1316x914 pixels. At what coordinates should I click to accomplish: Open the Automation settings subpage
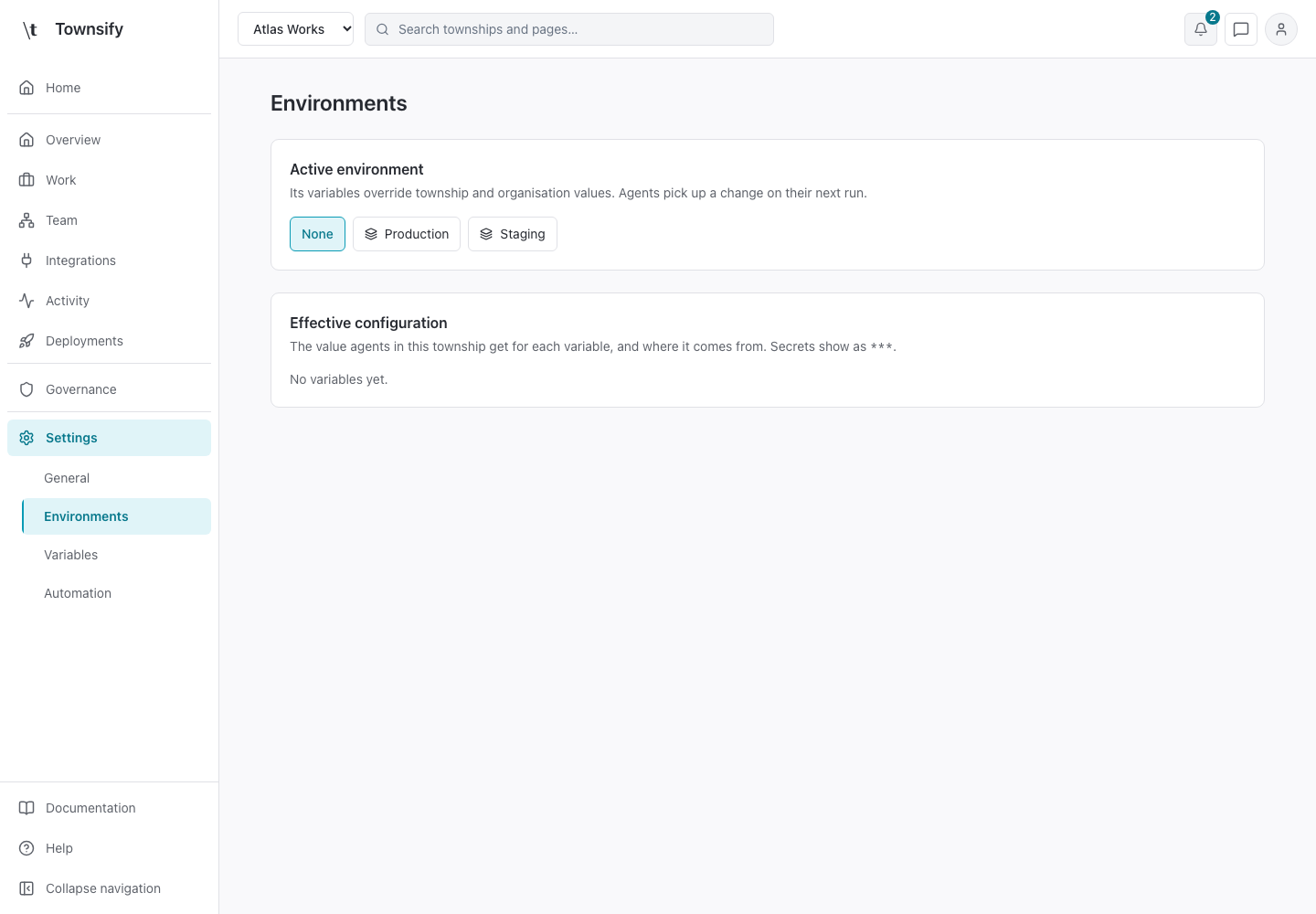[116, 593]
